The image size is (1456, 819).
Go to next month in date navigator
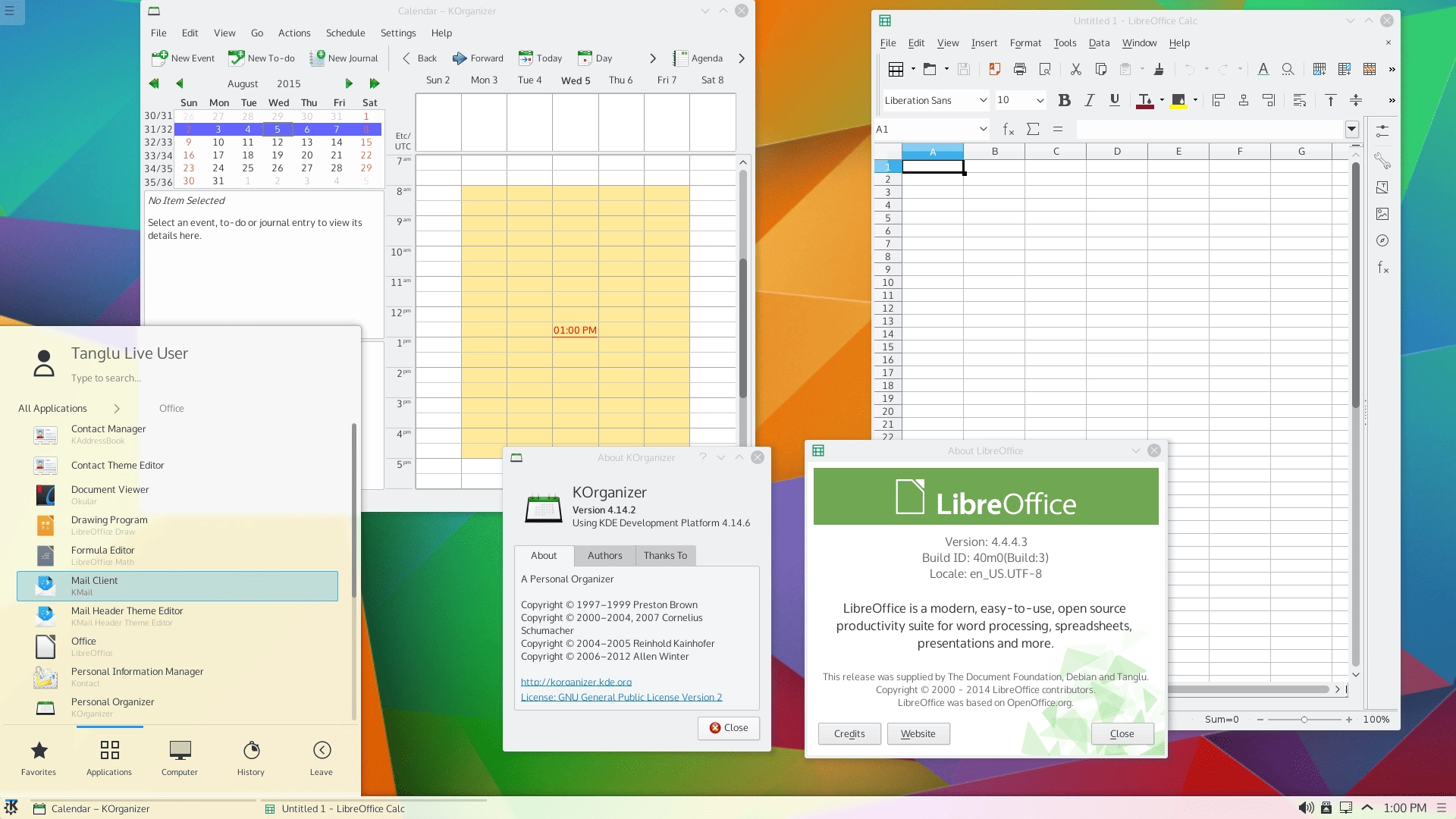coord(349,83)
